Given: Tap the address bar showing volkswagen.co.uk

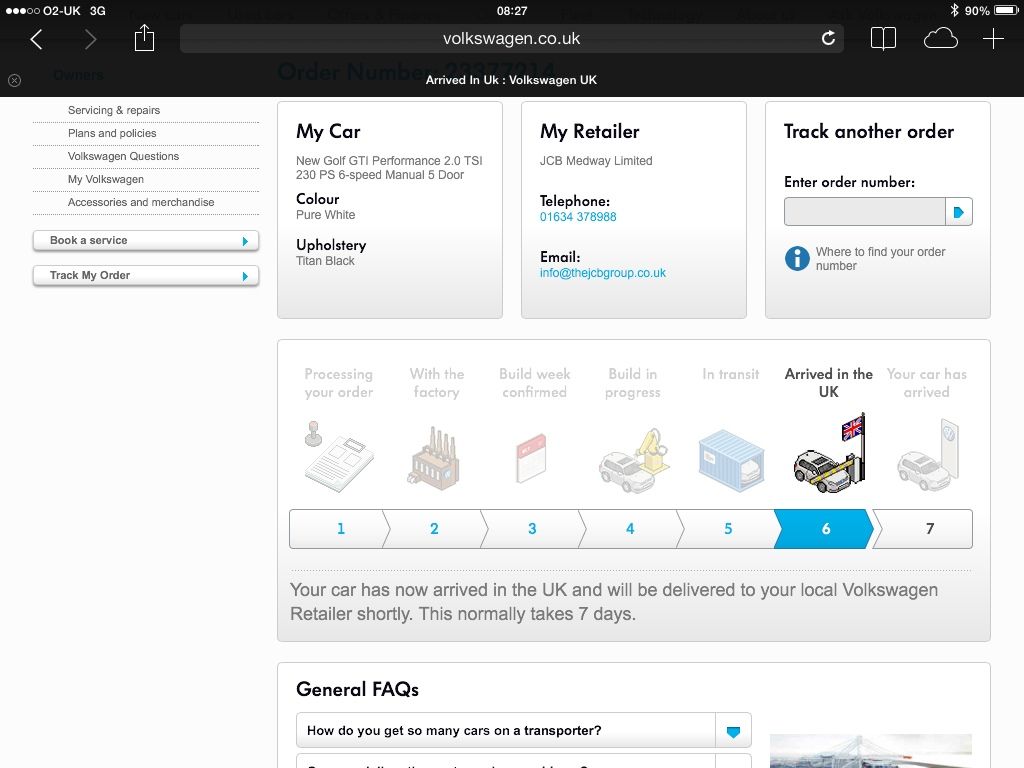Looking at the screenshot, I should click(511, 39).
